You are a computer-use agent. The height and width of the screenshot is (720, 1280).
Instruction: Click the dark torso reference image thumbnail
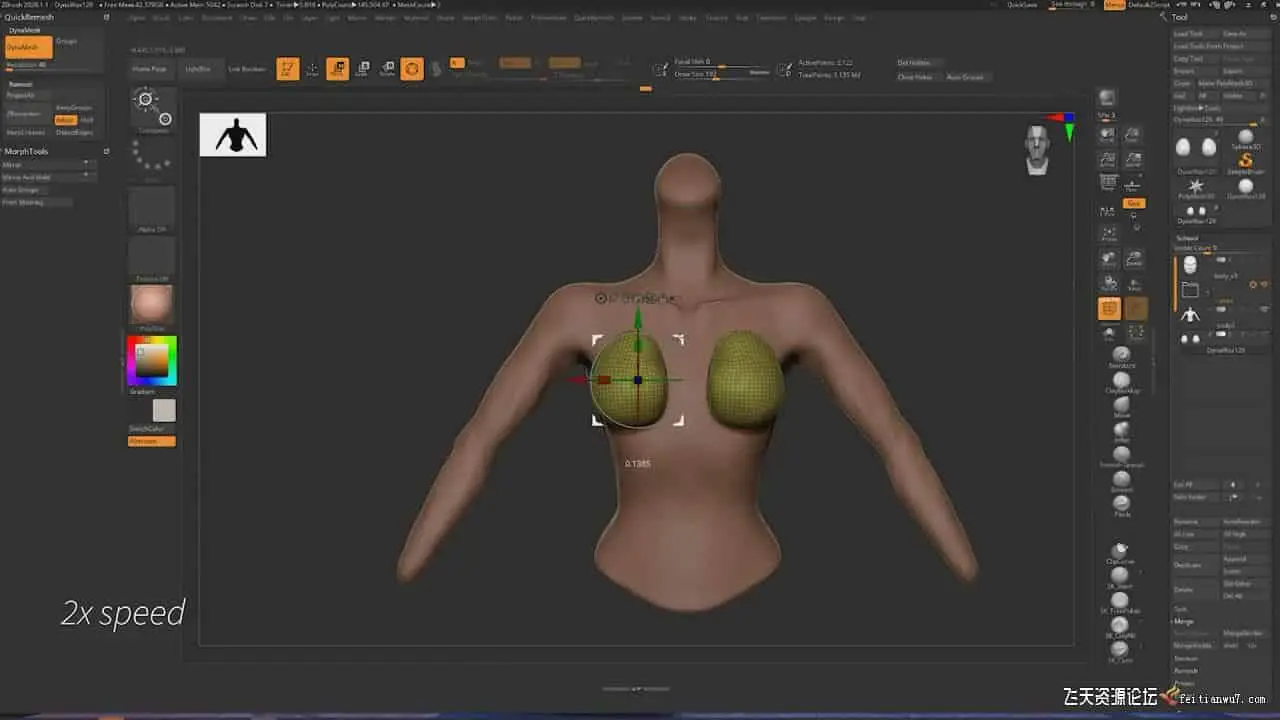[233, 134]
